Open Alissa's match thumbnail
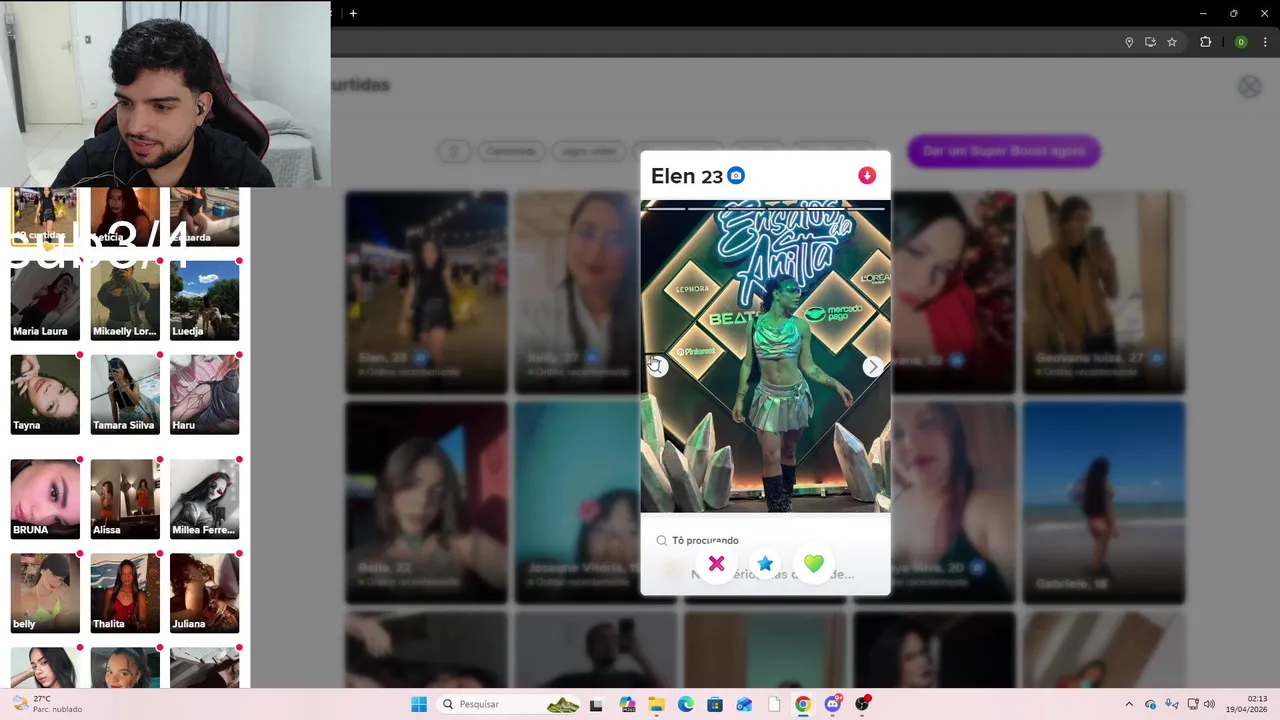 click(125, 499)
